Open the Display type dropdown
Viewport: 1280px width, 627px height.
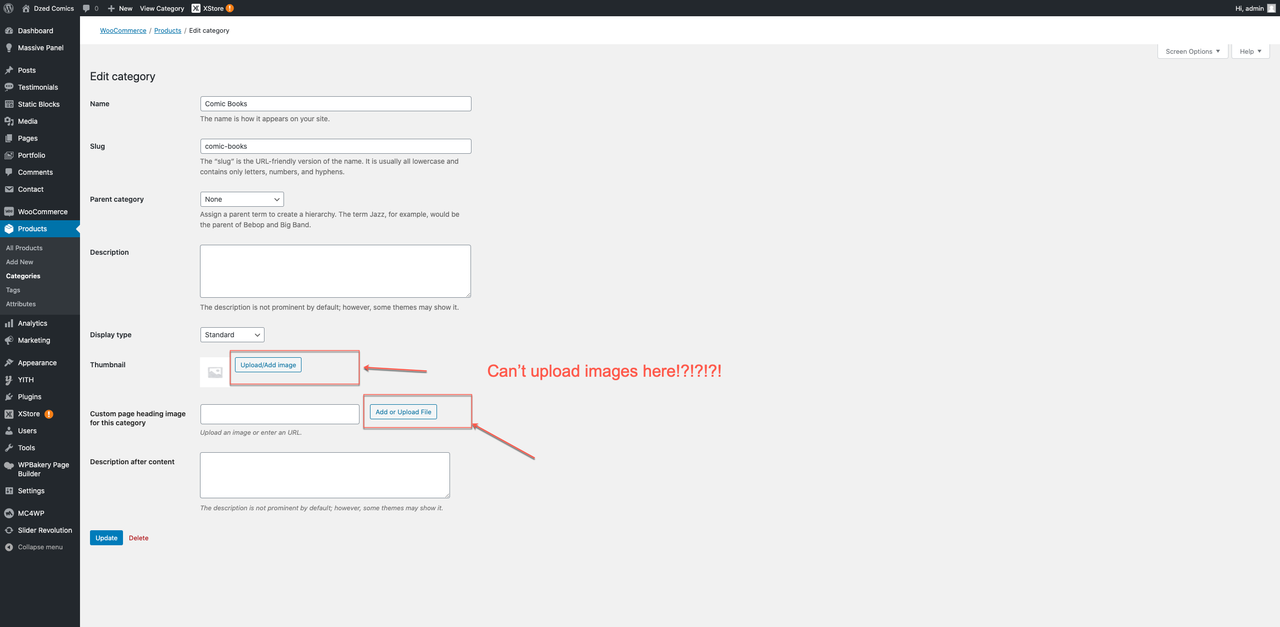232,335
